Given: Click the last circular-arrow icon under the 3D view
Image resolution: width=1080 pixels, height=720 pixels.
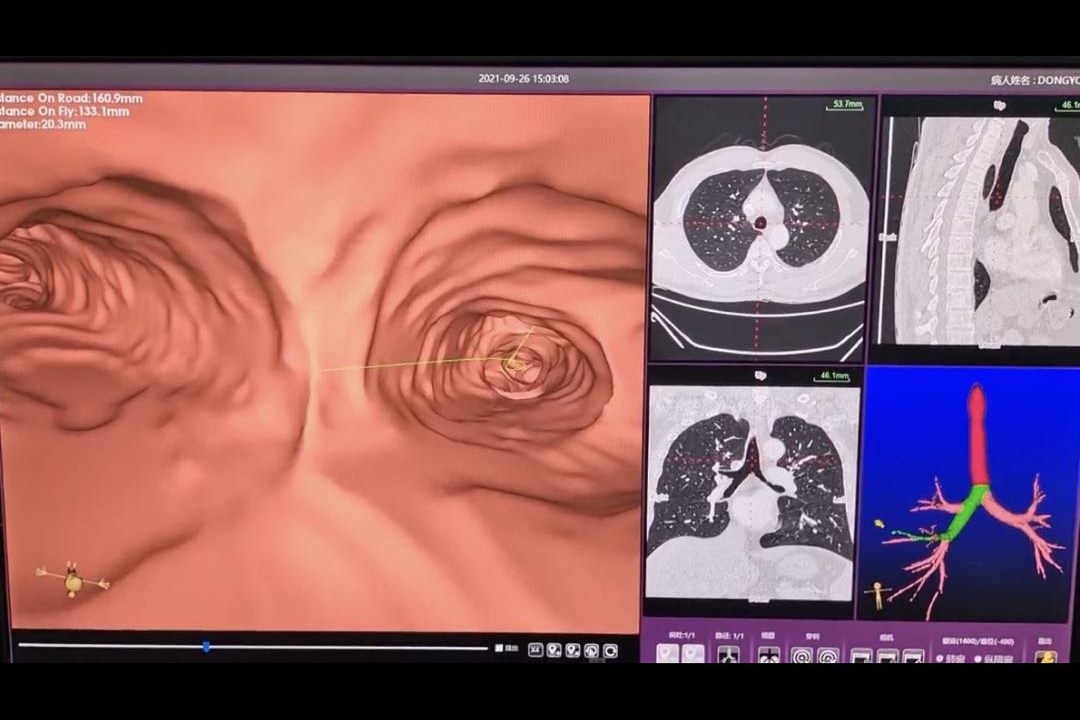Looking at the screenshot, I should click(x=610, y=650).
